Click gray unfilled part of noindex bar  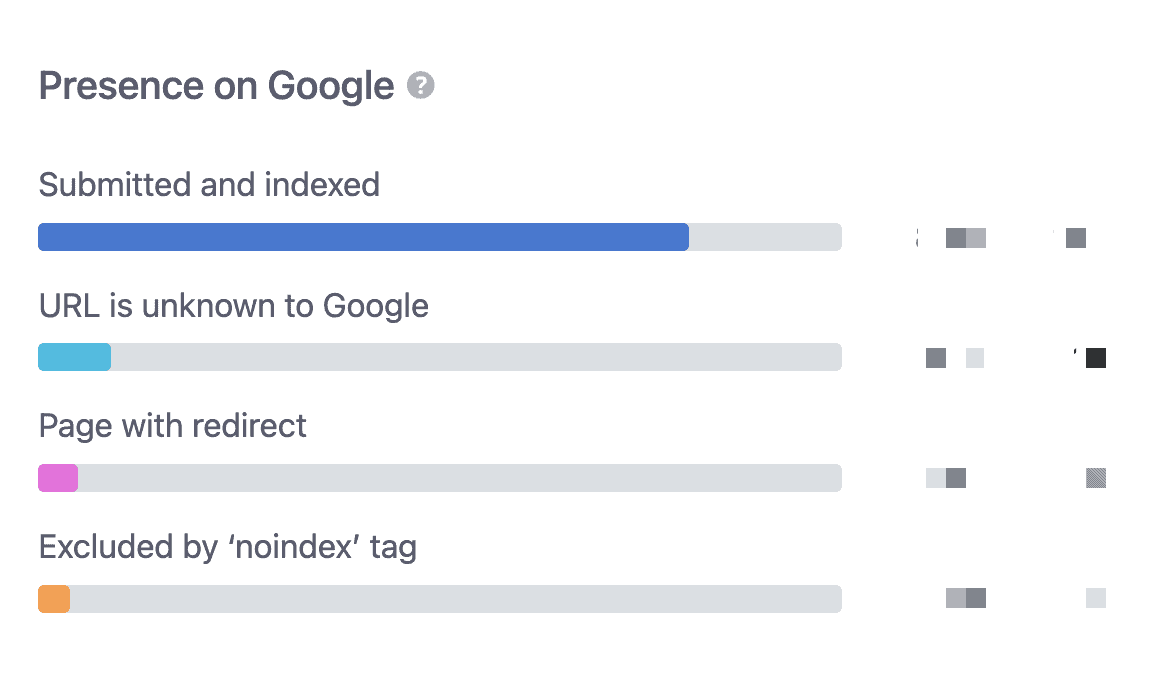(x=455, y=599)
